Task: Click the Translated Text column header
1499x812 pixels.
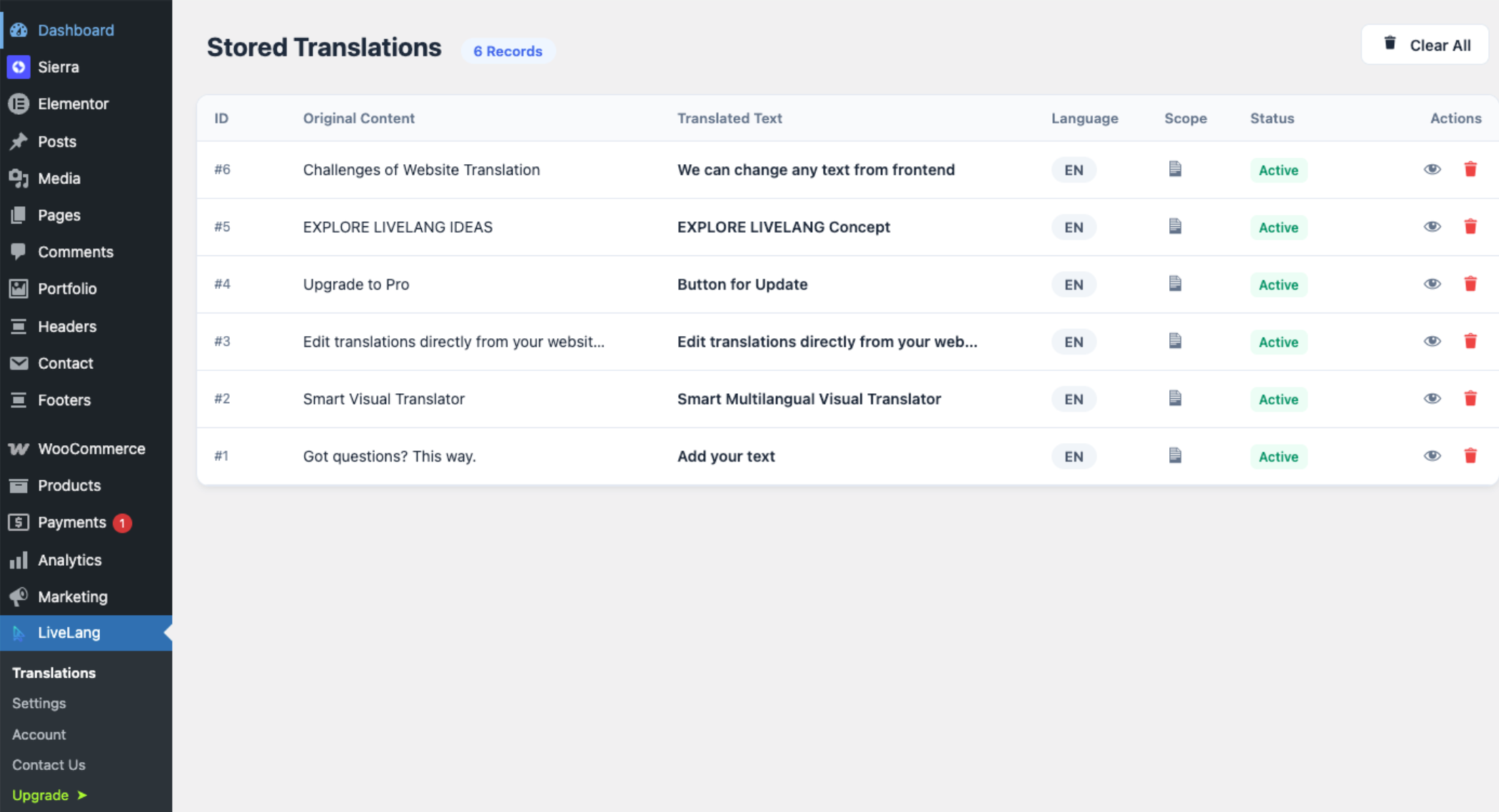Action: coord(730,118)
